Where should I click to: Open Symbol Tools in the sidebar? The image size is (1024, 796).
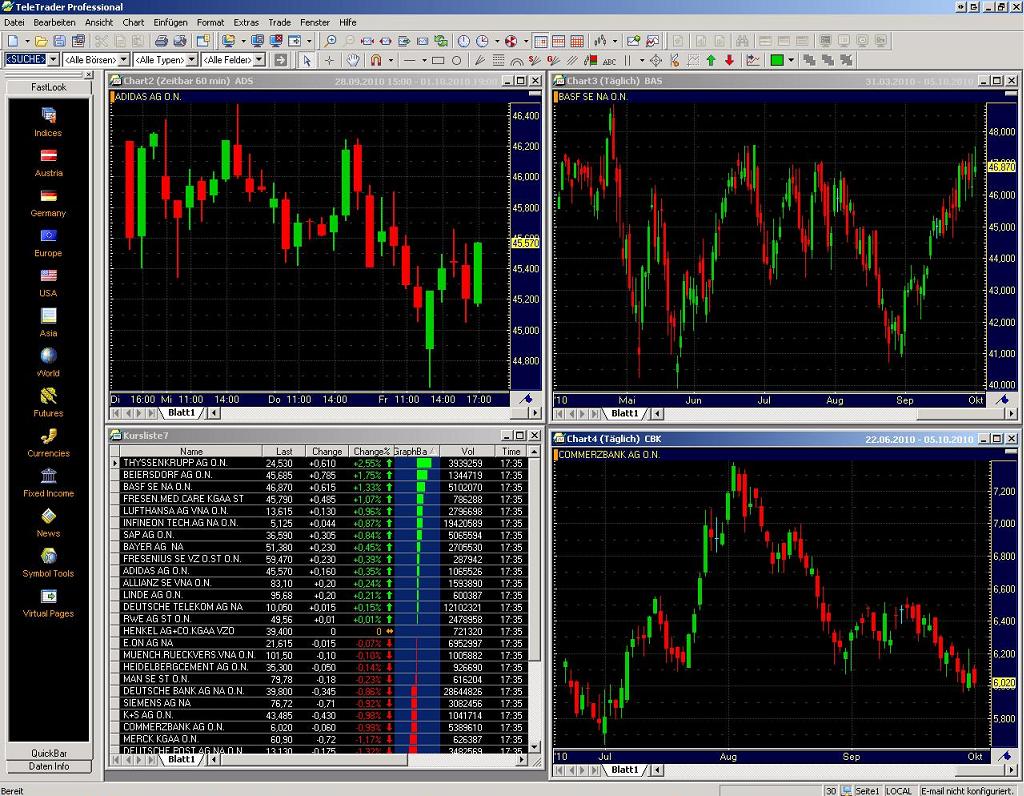click(x=48, y=562)
